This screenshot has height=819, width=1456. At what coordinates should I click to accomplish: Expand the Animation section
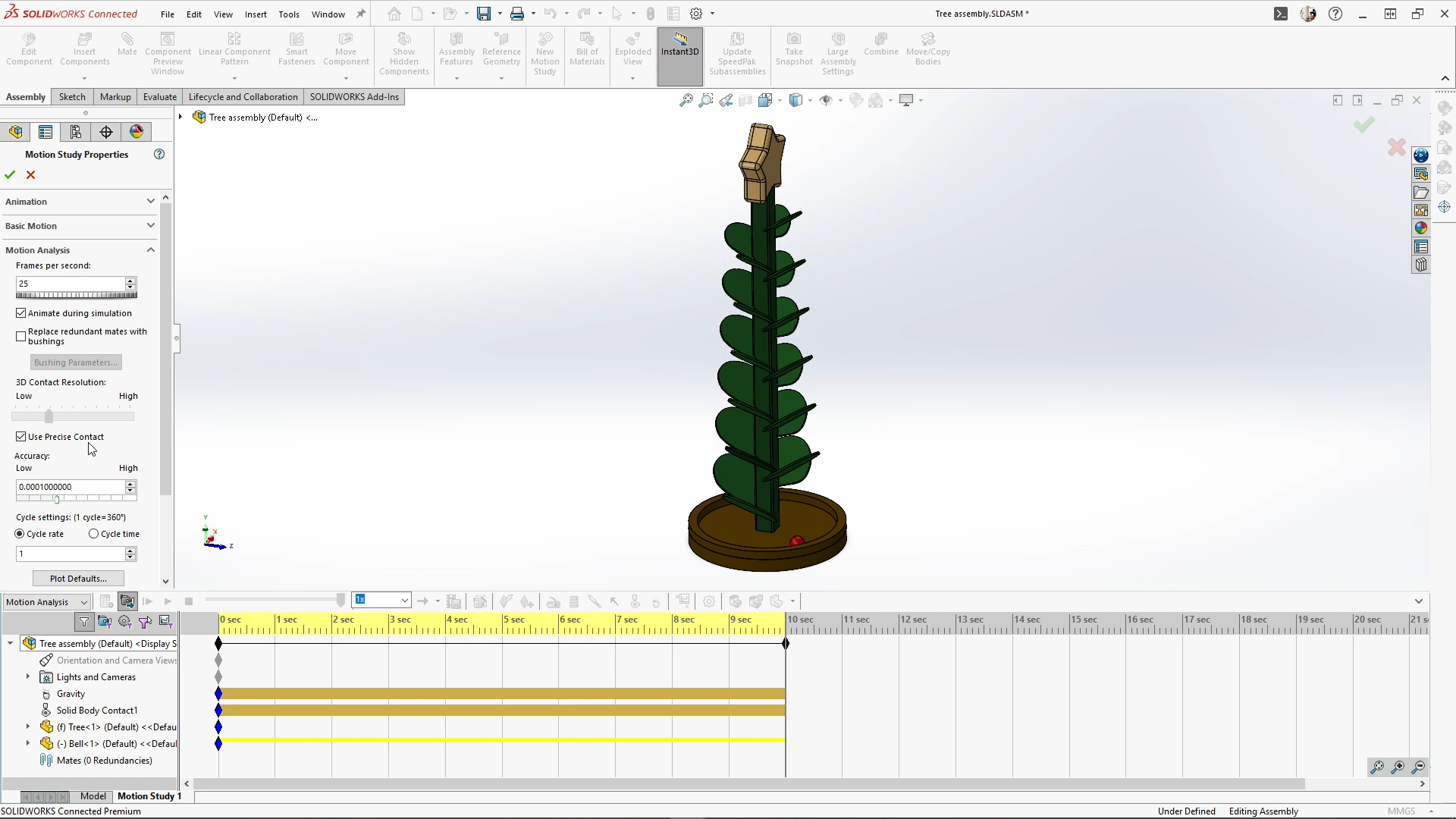tap(150, 202)
